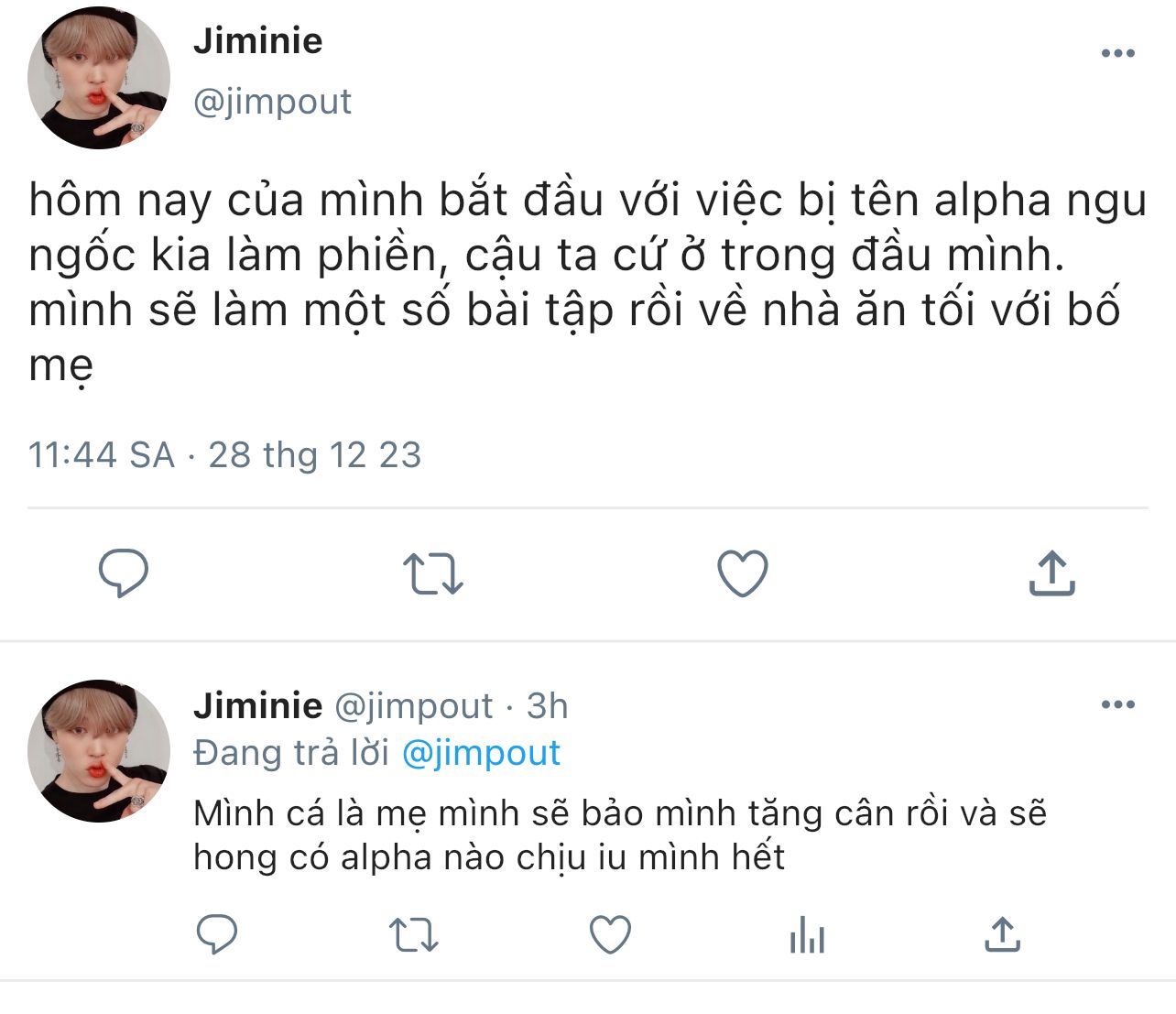Share the 3h reply tweet
Image resolution: width=1176 pixels, height=1014 pixels.
click(1003, 935)
